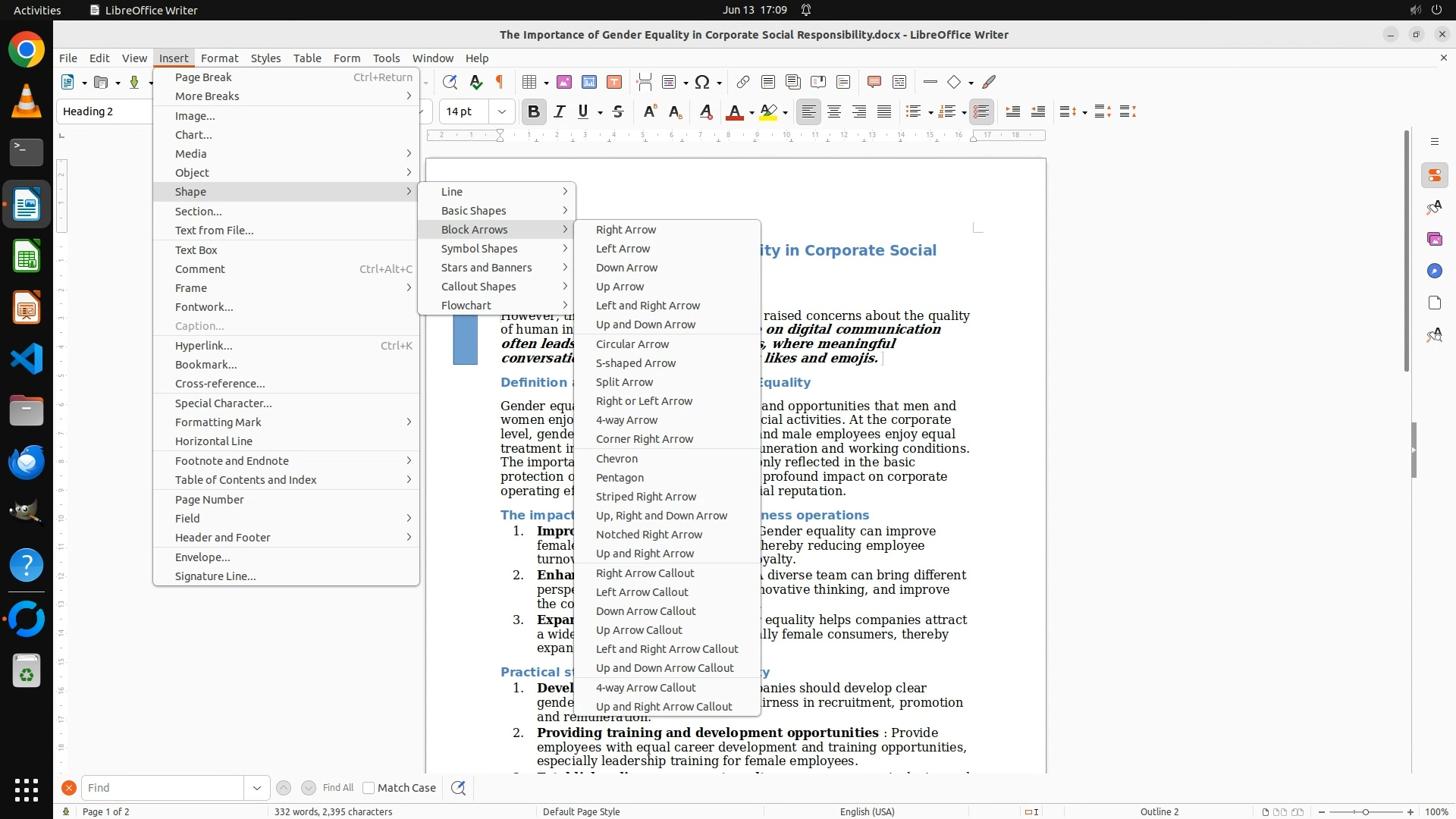Toggle the ordered list button
Image resolution: width=1456 pixels, height=819 pixels.
[x=946, y=111]
